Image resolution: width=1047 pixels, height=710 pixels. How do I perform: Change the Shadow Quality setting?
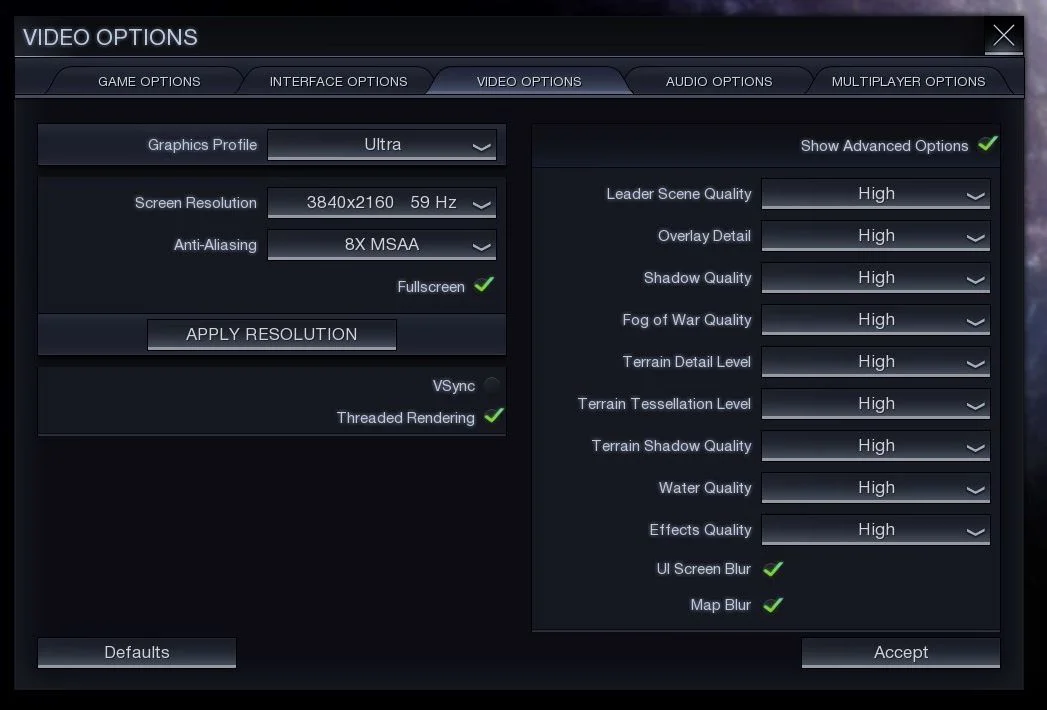click(875, 278)
